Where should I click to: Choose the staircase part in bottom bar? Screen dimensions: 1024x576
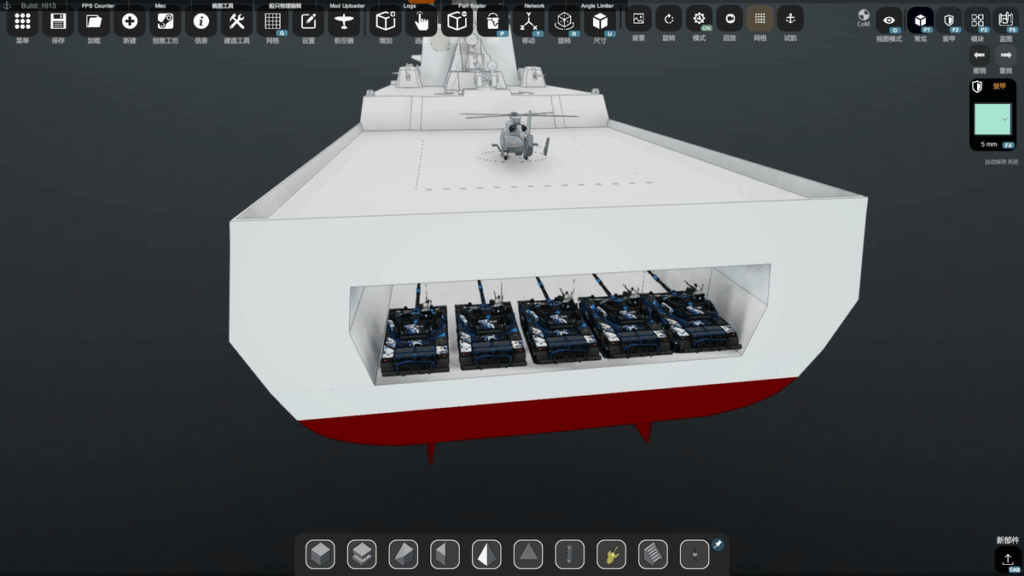tap(652, 553)
